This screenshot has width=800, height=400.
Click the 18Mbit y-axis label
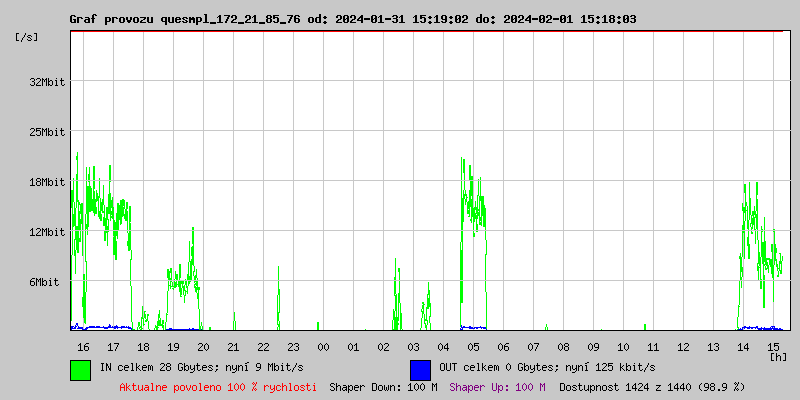[x=47, y=182]
